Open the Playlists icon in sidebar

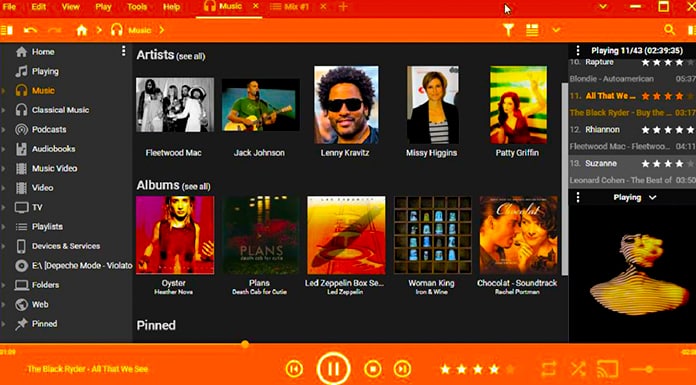[x=21, y=227]
